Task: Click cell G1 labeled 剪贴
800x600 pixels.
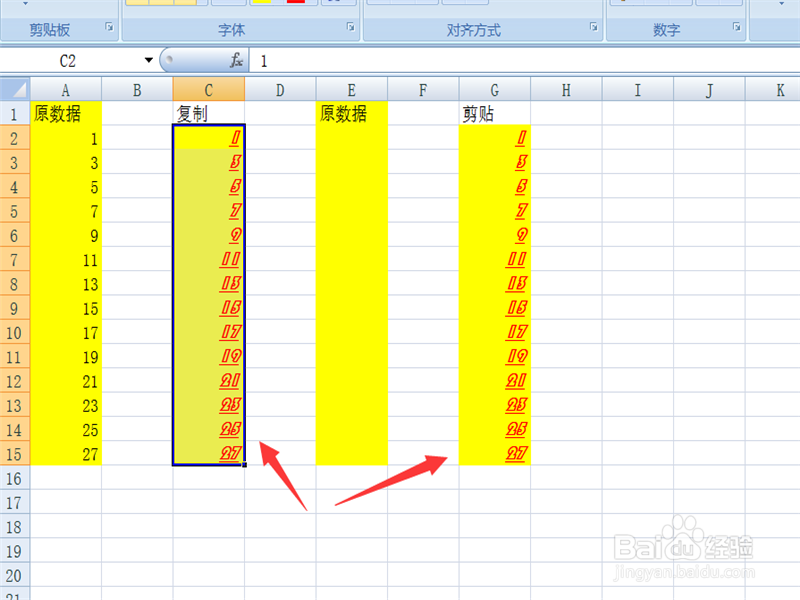Action: [494, 113]
